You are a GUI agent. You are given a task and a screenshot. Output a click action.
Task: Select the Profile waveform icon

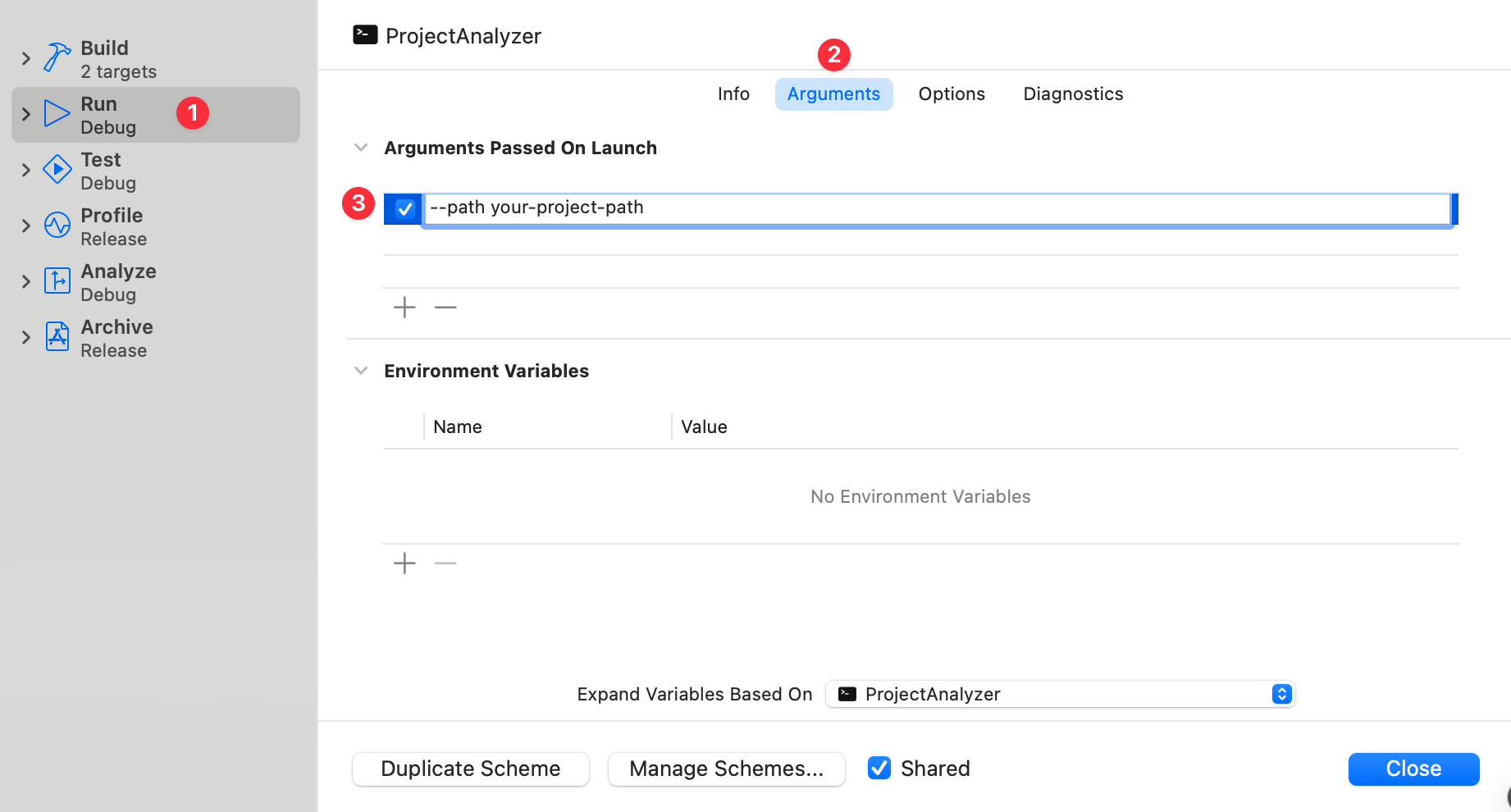57,226
